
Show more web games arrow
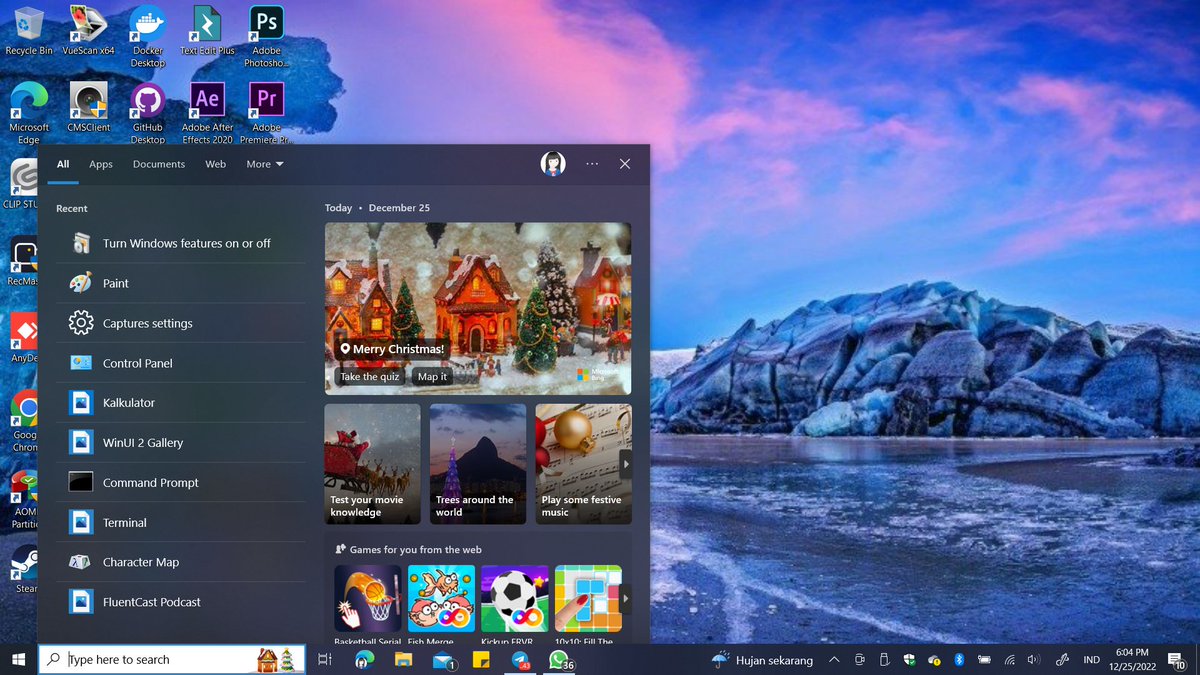626,599
